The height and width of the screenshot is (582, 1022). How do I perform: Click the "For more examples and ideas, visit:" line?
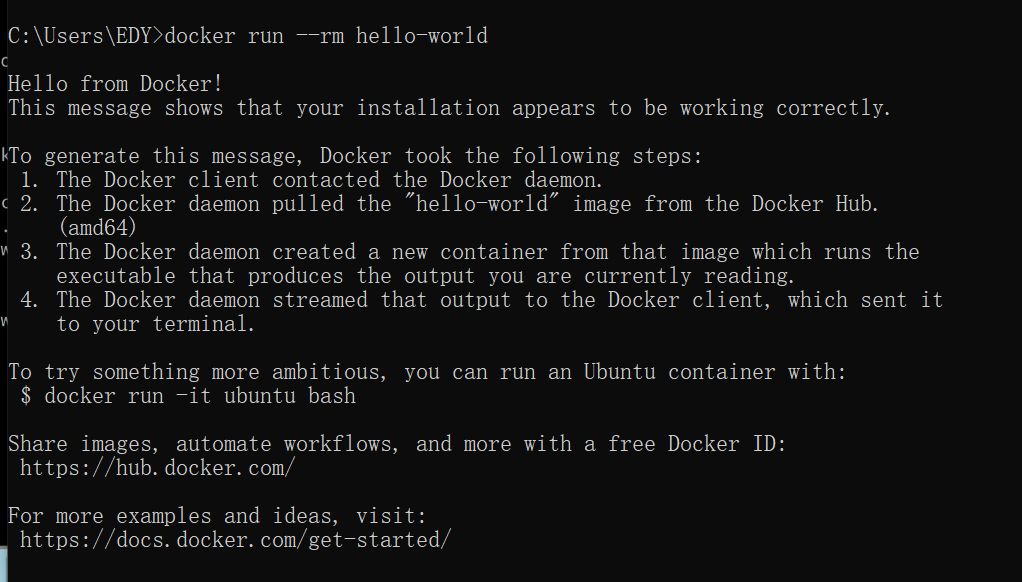pos(217,516)
